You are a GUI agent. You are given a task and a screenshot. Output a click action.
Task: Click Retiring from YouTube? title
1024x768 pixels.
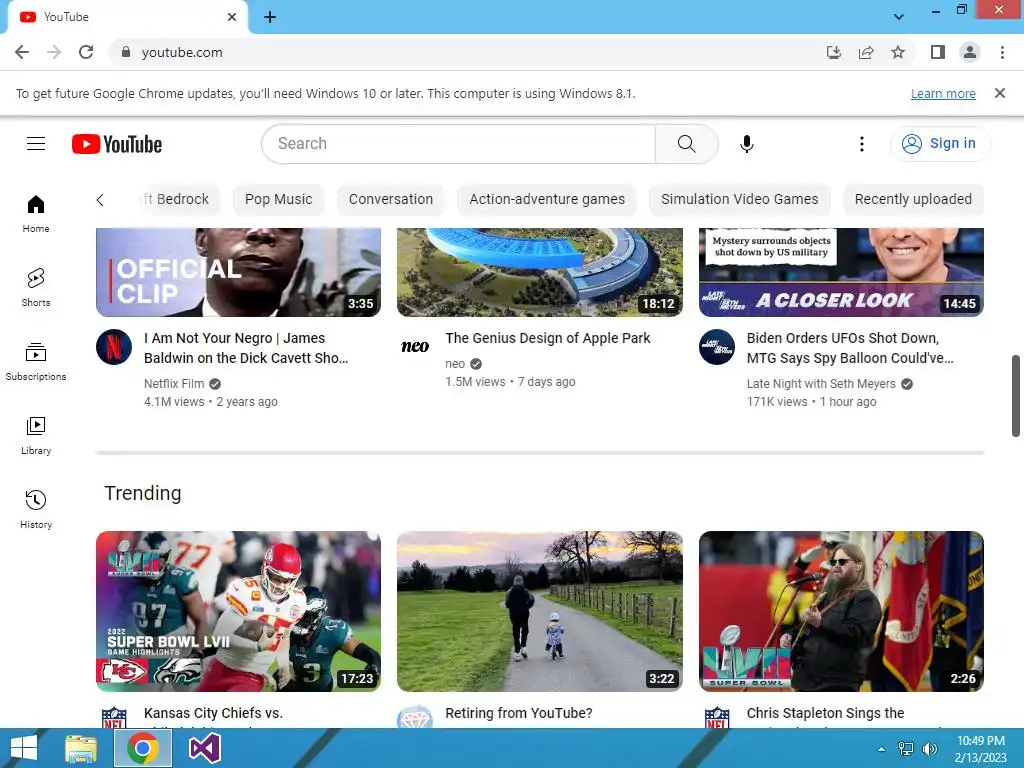519,713
